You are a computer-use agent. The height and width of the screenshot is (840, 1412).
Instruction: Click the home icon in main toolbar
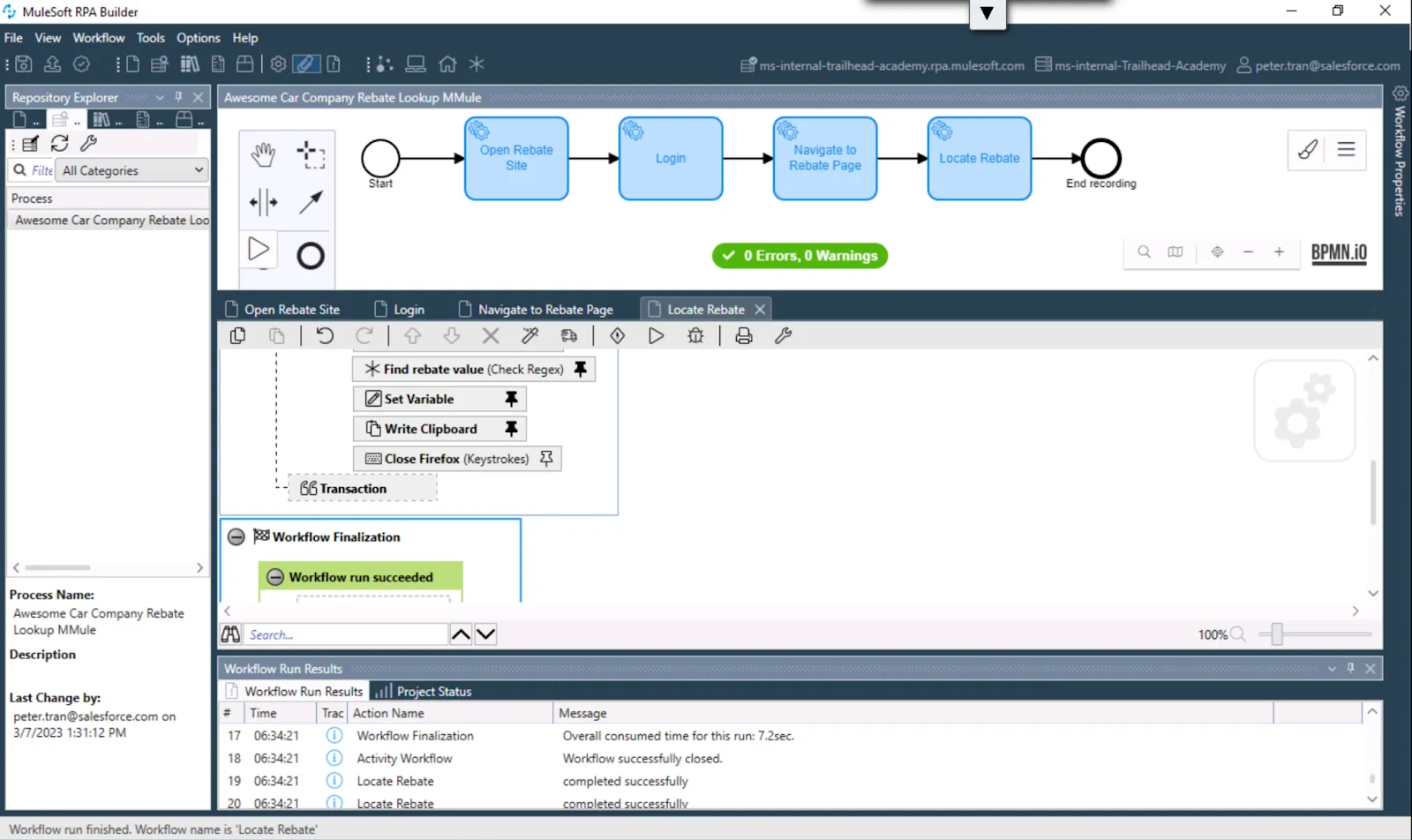[x=447, y=64]
